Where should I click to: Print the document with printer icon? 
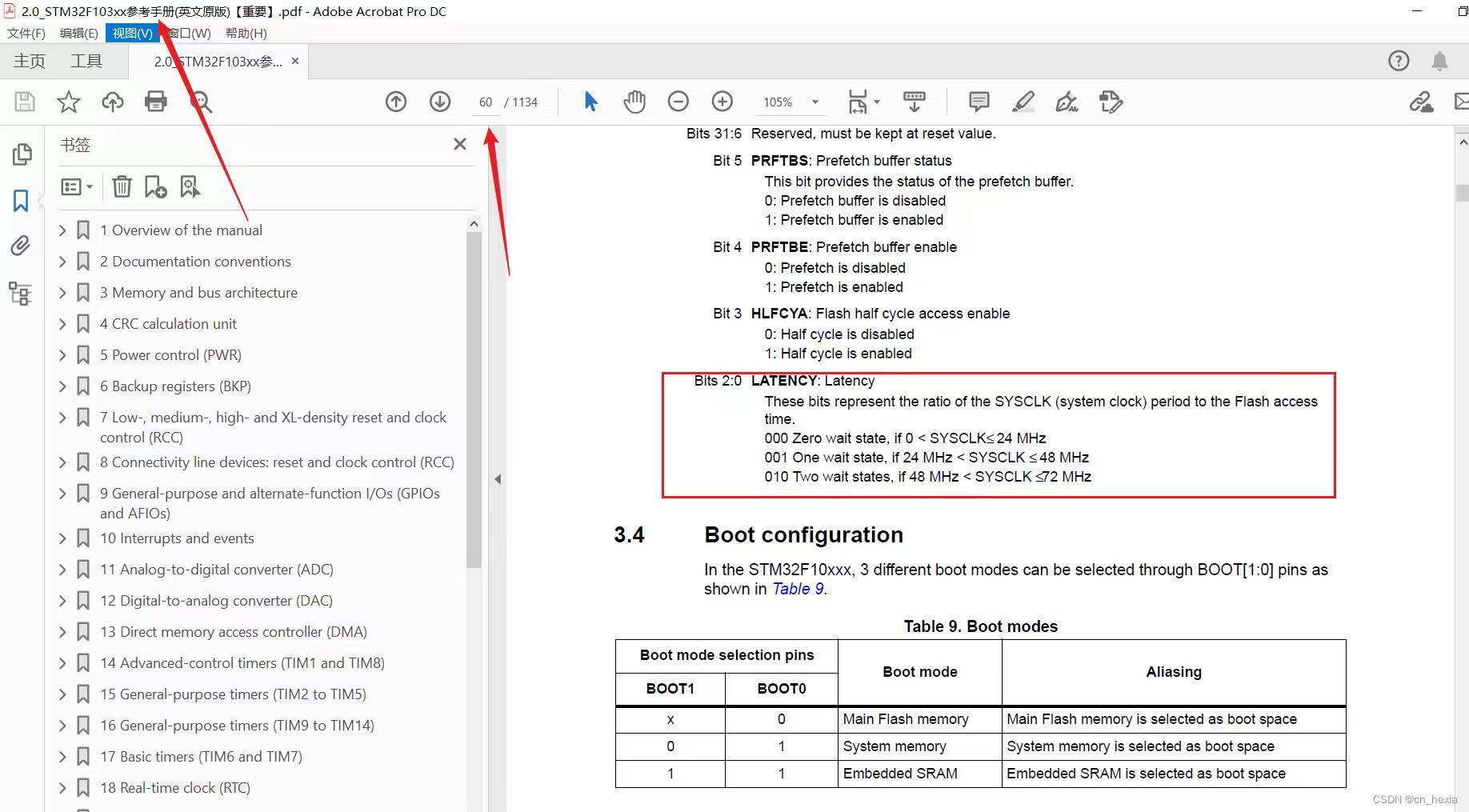click(156, 102)
